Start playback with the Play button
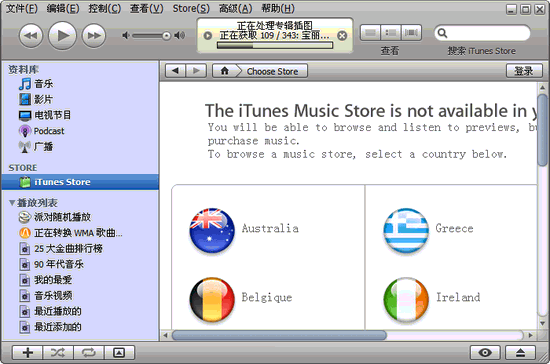The image size is (550, 364). (62, 35)
